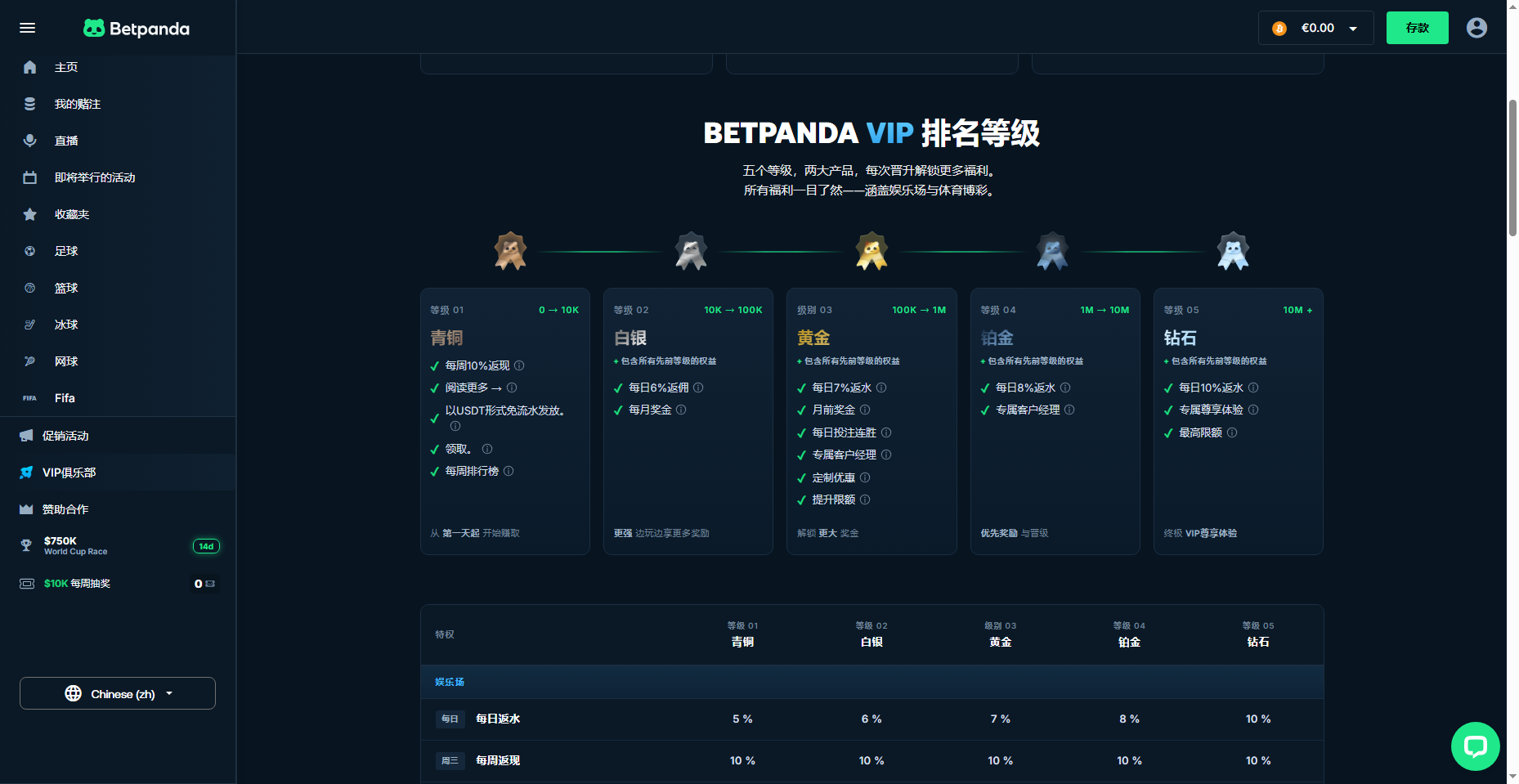The width and height of the screenshot is (1519, 784).
Task: Click info icon next to 最高限额
Action: tap(1232, 432)
